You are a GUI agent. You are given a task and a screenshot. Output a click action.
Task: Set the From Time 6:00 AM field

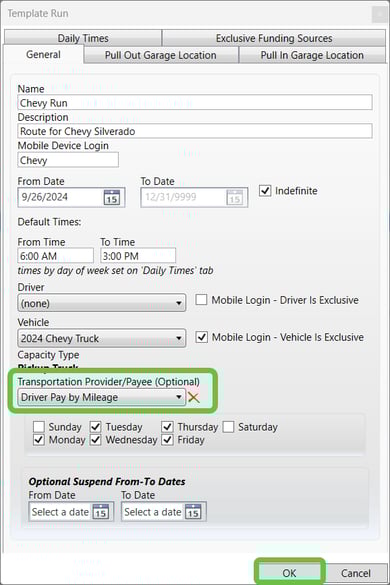[56, 256]
